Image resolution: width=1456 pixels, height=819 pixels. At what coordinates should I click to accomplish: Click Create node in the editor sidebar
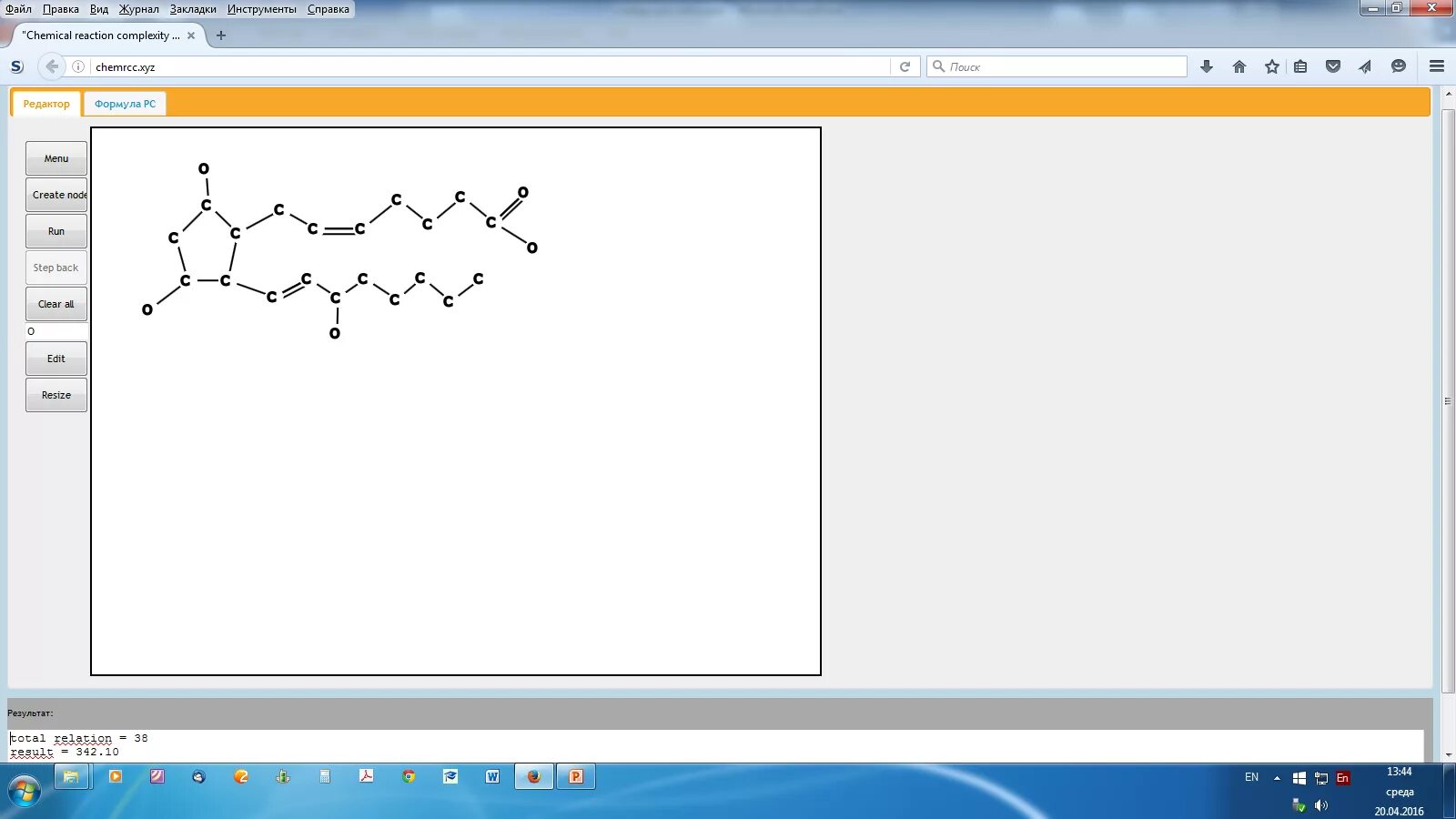click(56, 194)
